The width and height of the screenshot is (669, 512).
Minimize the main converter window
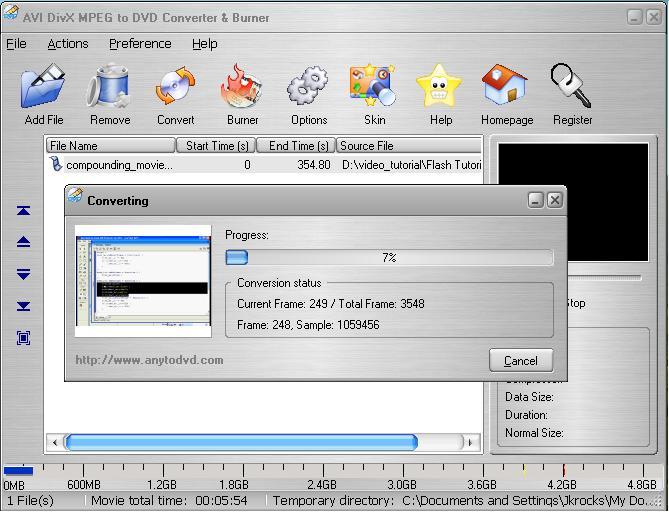tap(635, 17)
